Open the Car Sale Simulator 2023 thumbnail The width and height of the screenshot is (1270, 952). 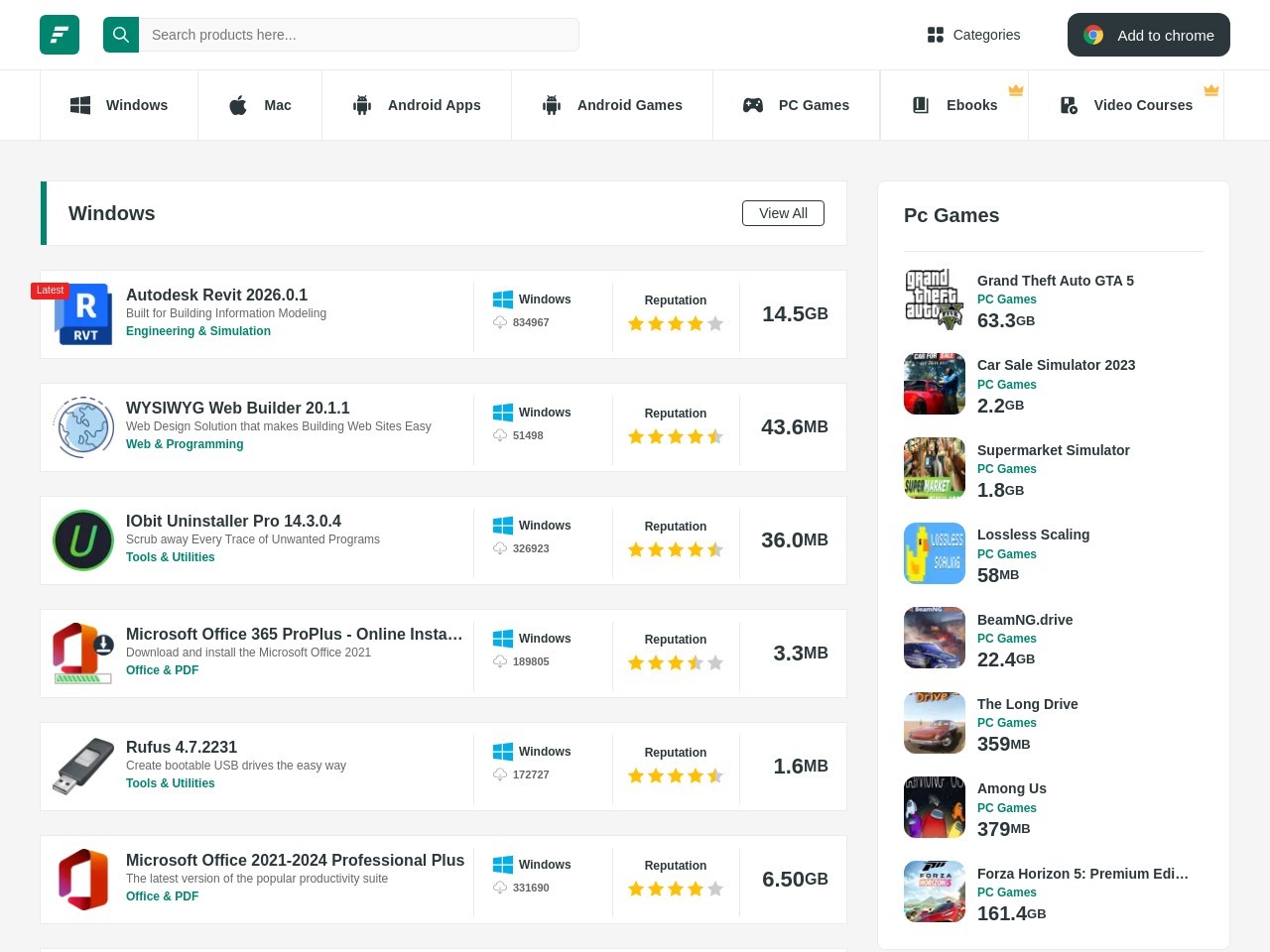[x=935, y=384]
